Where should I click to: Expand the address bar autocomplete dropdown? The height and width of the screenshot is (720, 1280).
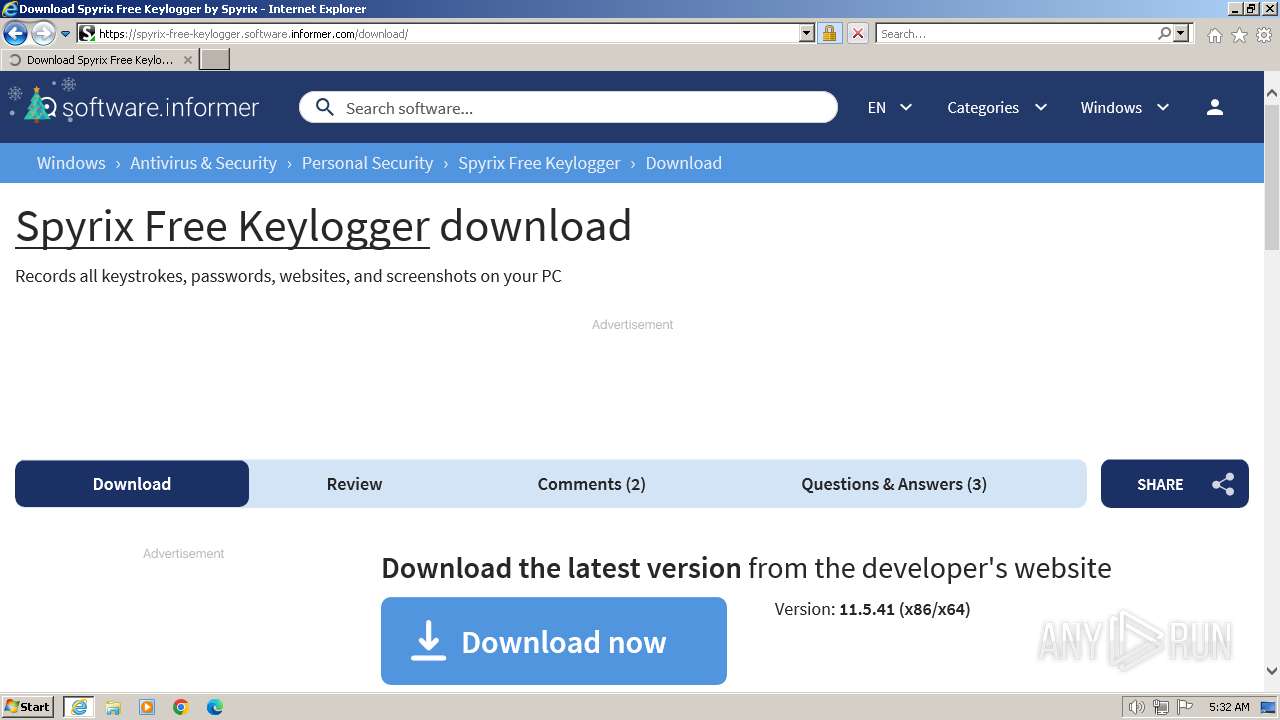[x=807, y=34]
